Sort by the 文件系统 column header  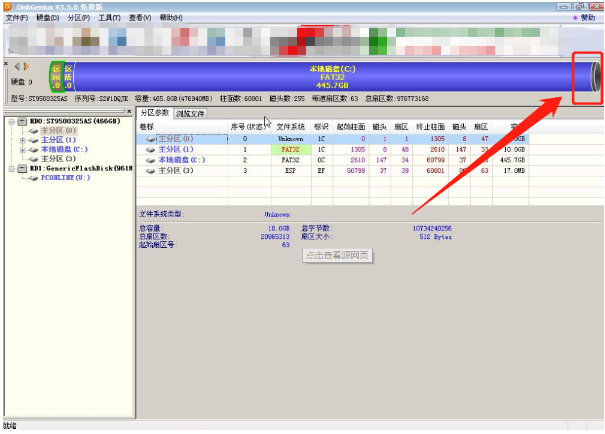tap(291, 127)
